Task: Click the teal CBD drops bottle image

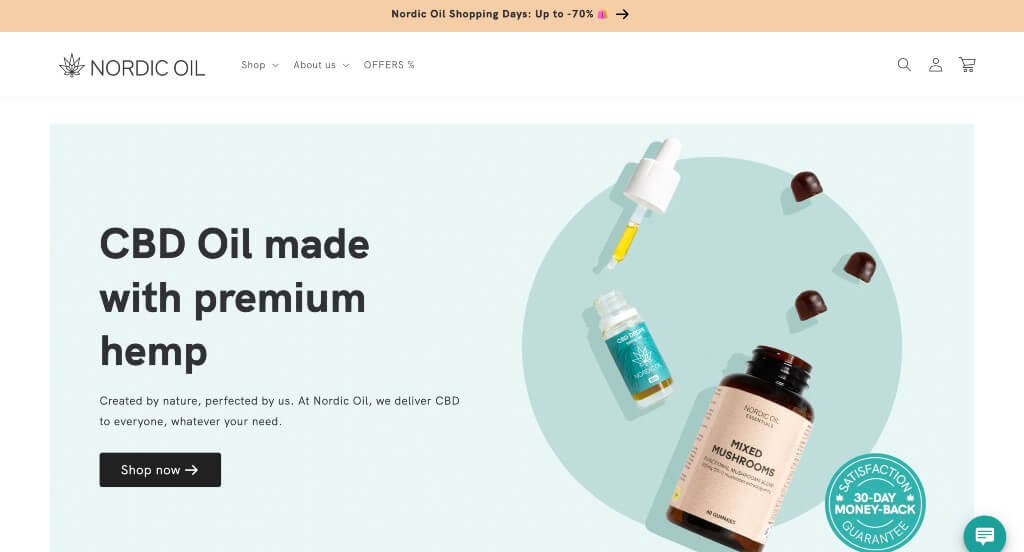Action: coord(633,350)
